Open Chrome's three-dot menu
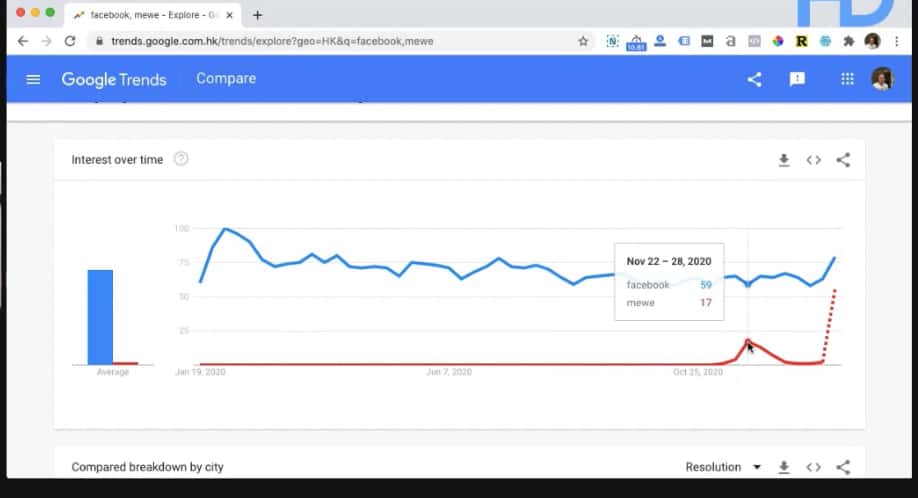918x498 pixels. 896,41
